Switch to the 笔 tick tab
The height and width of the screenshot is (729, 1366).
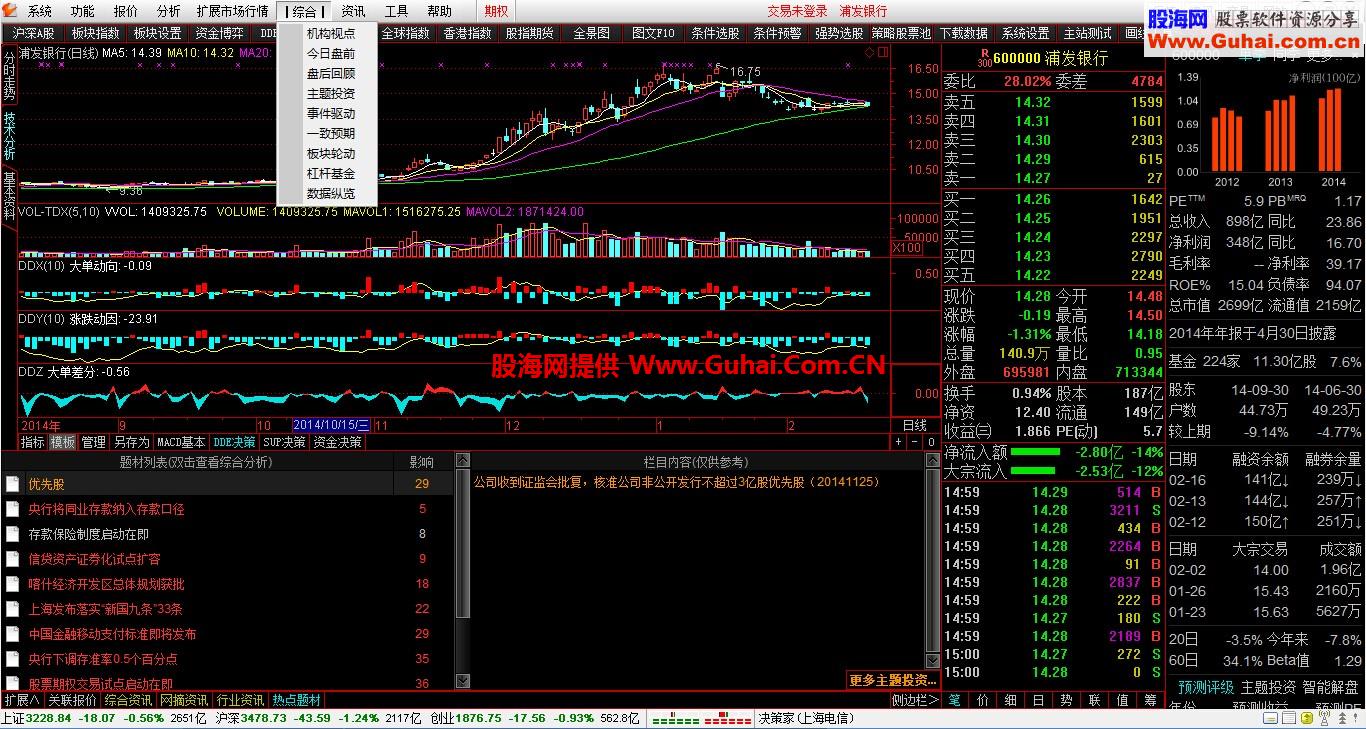[x=955, y=700]
